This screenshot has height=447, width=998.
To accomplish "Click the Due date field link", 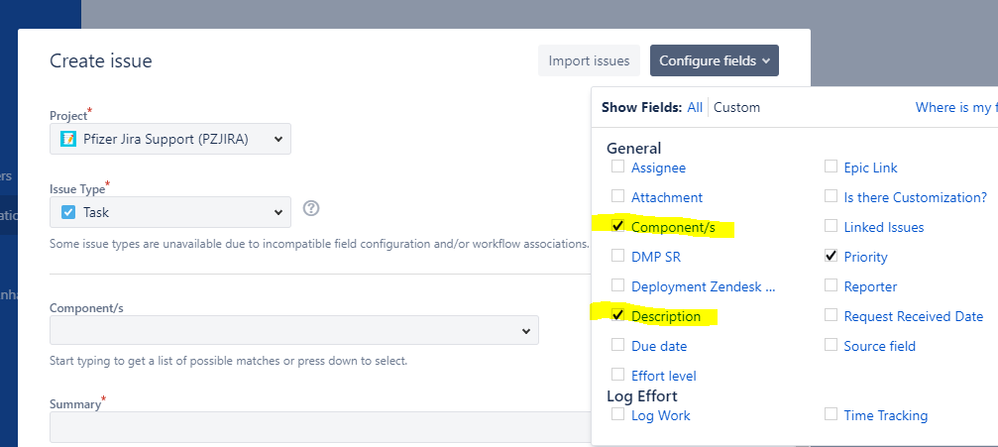I will click(x=659, y=346).
